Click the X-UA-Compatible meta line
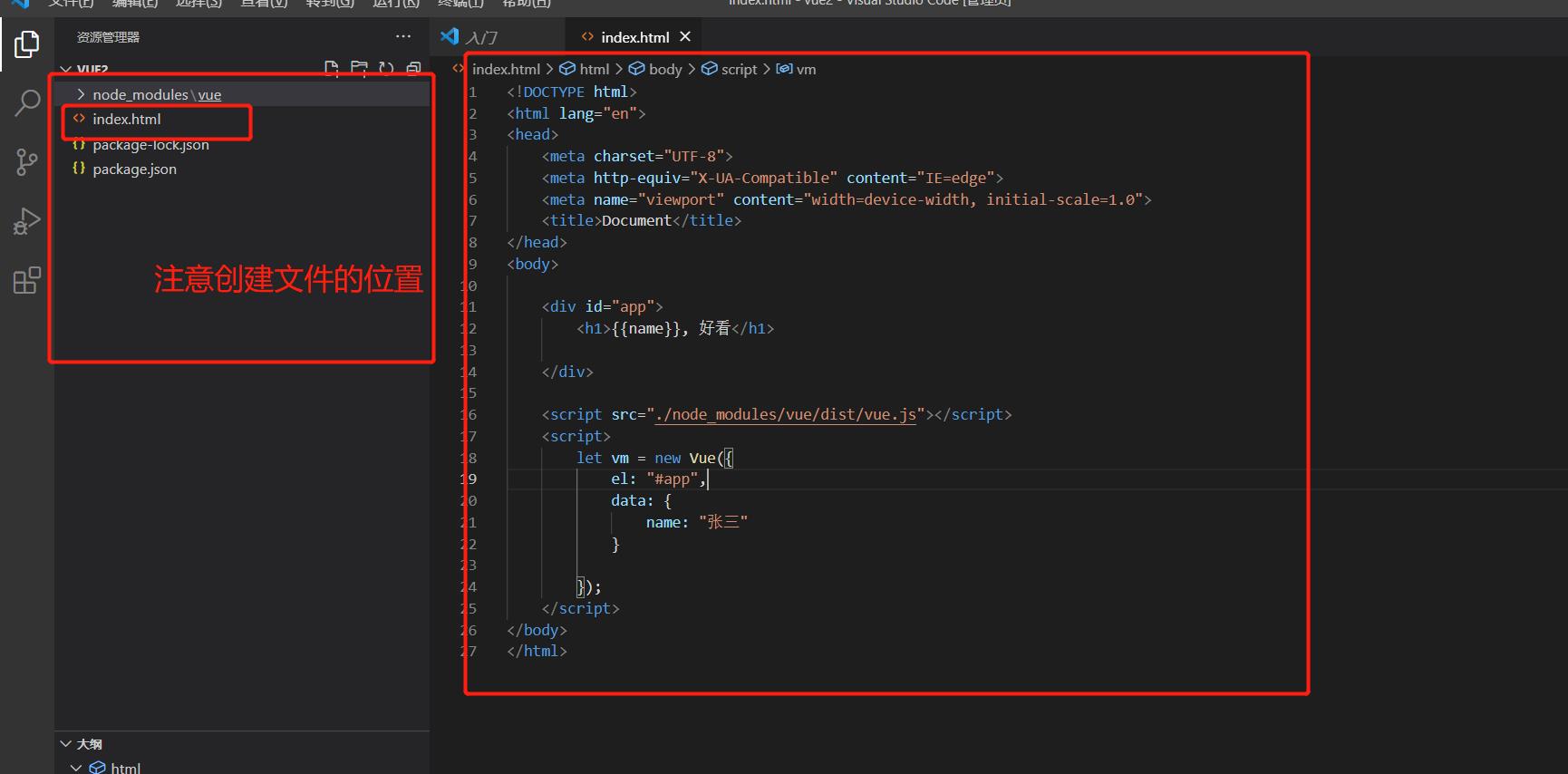This screenshot has width=1568, height=774. [772, 178]
